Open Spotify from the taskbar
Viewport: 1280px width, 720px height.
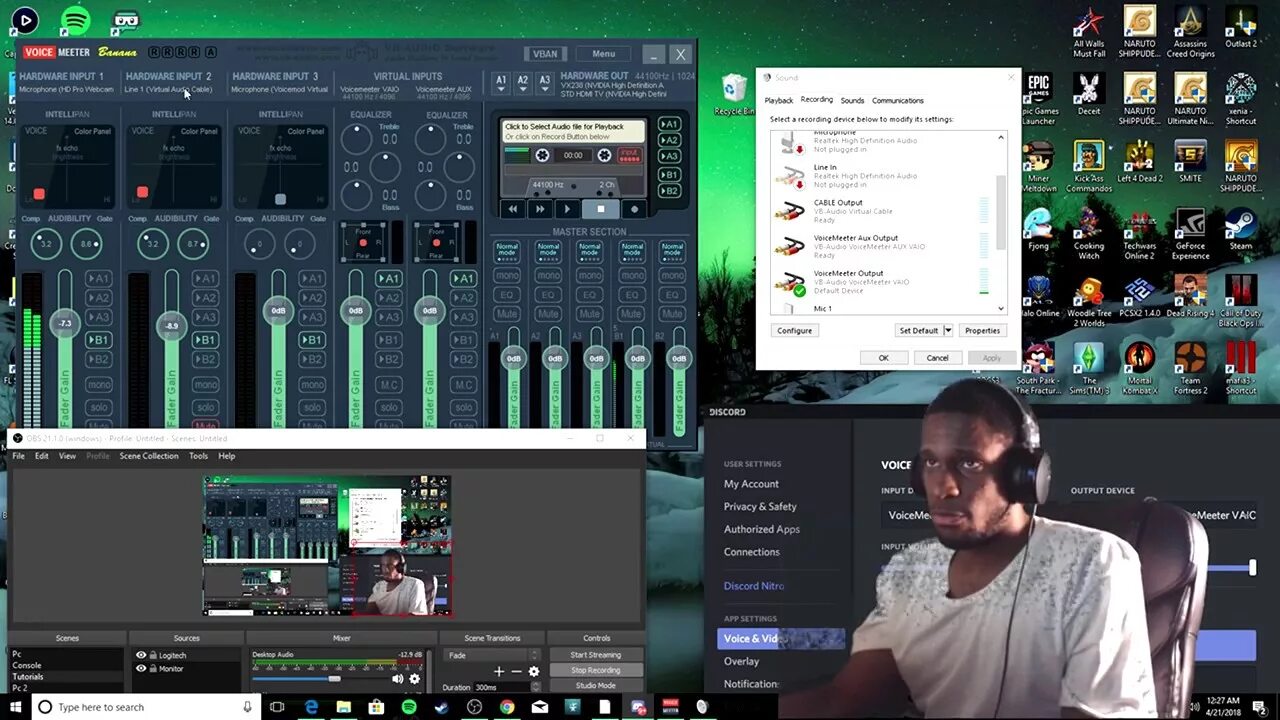(x=409, y=707)
